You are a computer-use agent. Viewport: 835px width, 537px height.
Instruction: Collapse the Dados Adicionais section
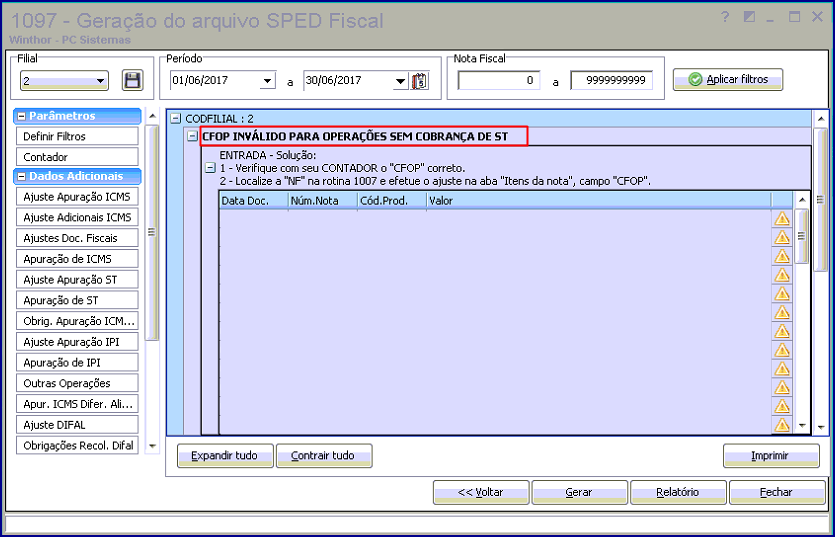[x=21, y=176]
